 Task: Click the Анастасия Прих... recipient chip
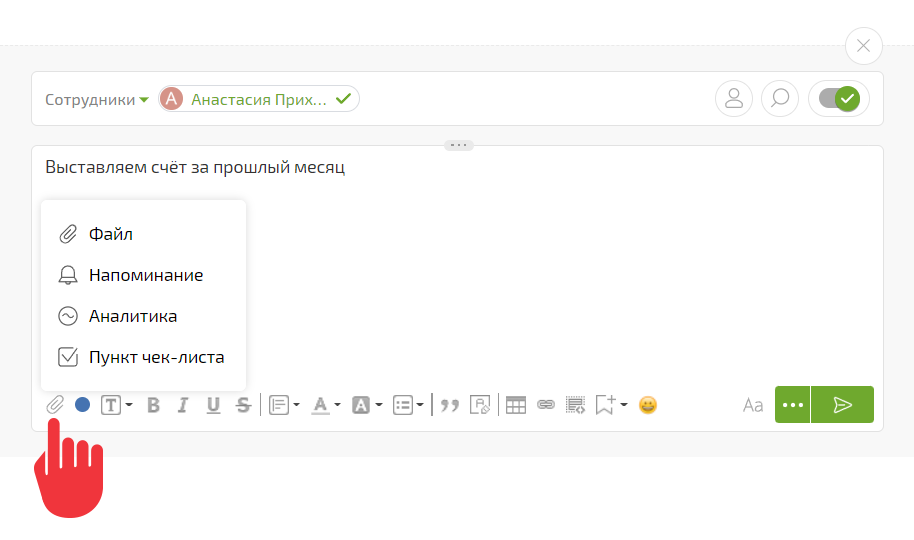[259, 99]
